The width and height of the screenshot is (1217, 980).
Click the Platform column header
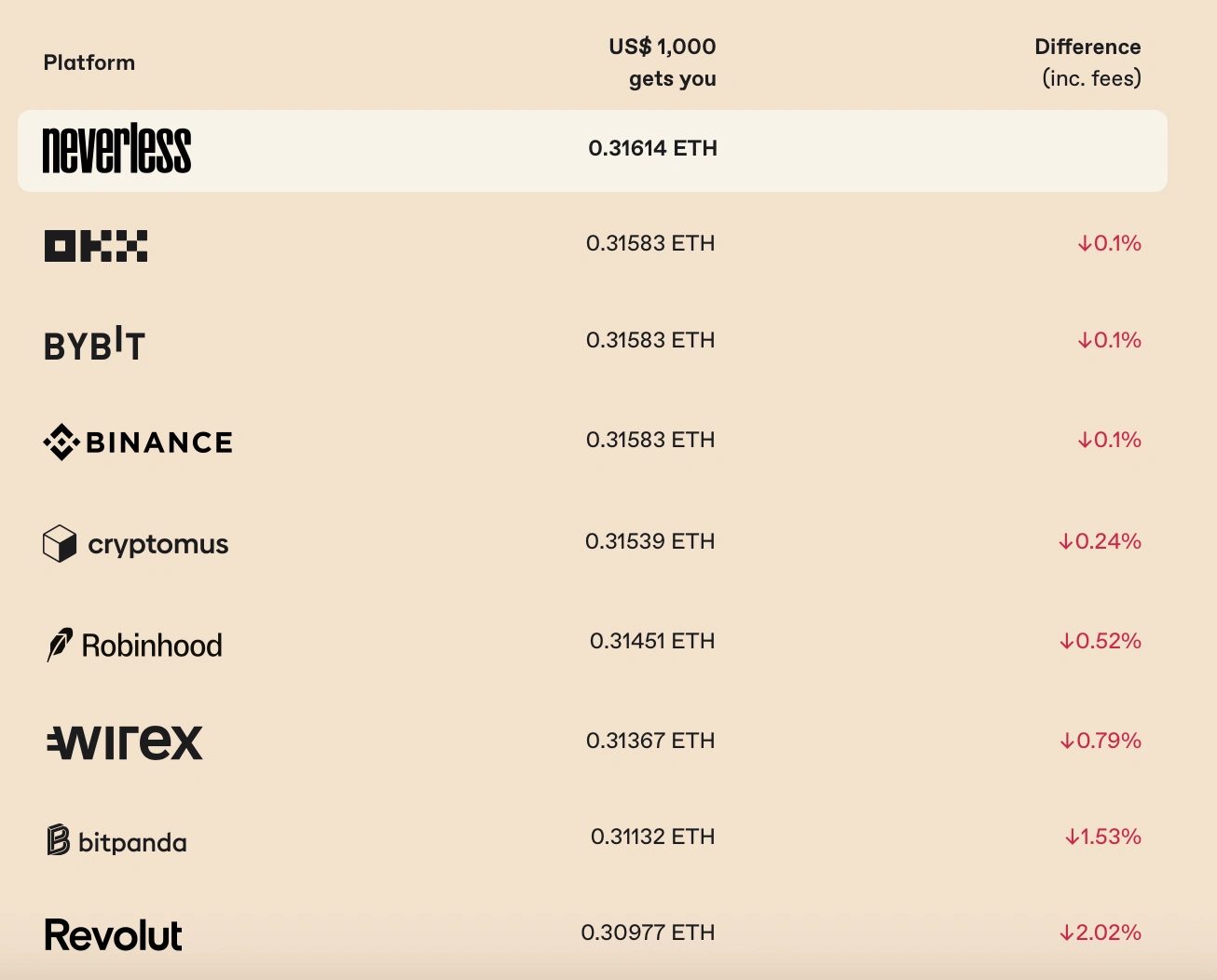(89, 62)
